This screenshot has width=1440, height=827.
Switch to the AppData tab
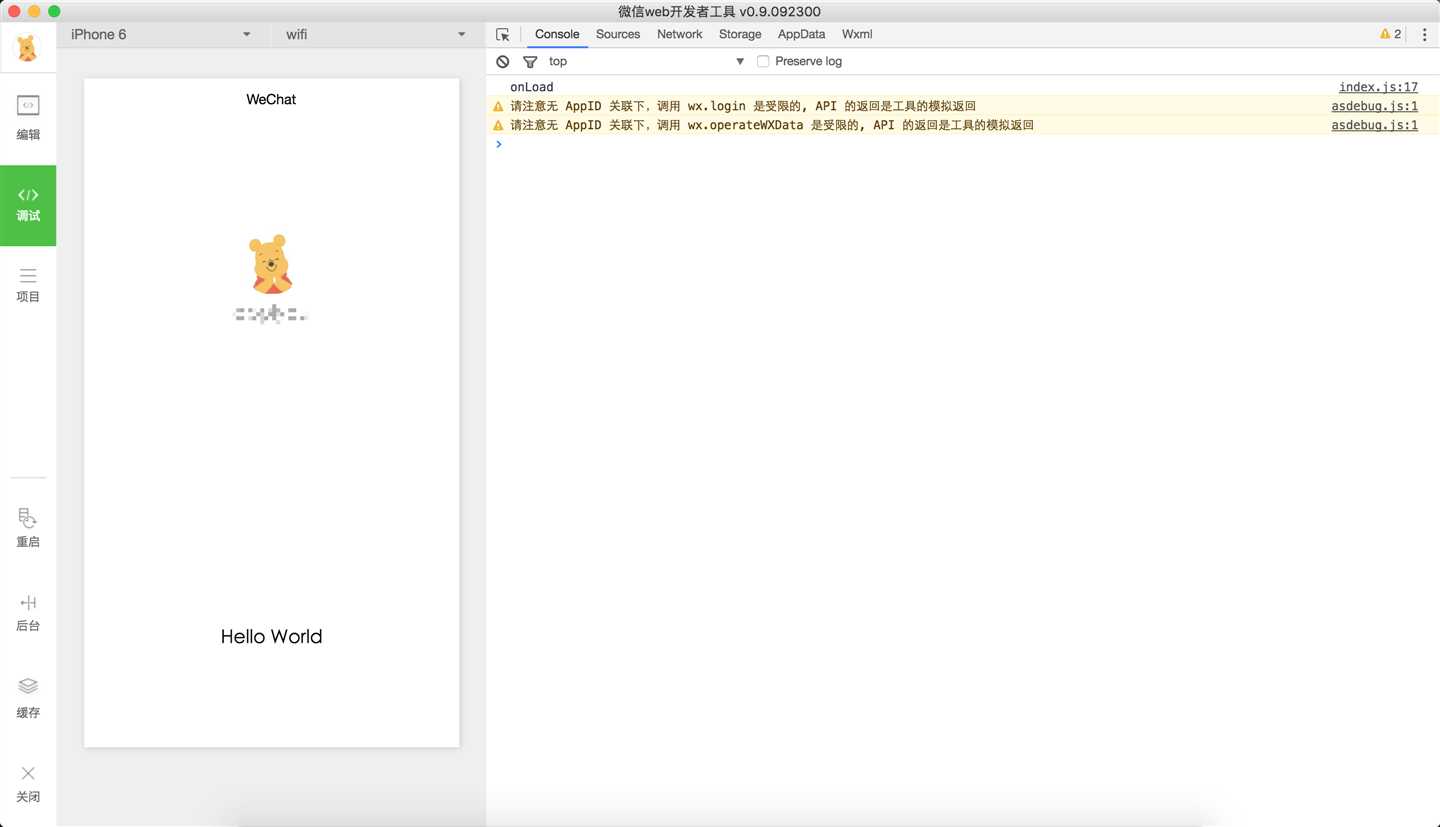tap(802, 34)
